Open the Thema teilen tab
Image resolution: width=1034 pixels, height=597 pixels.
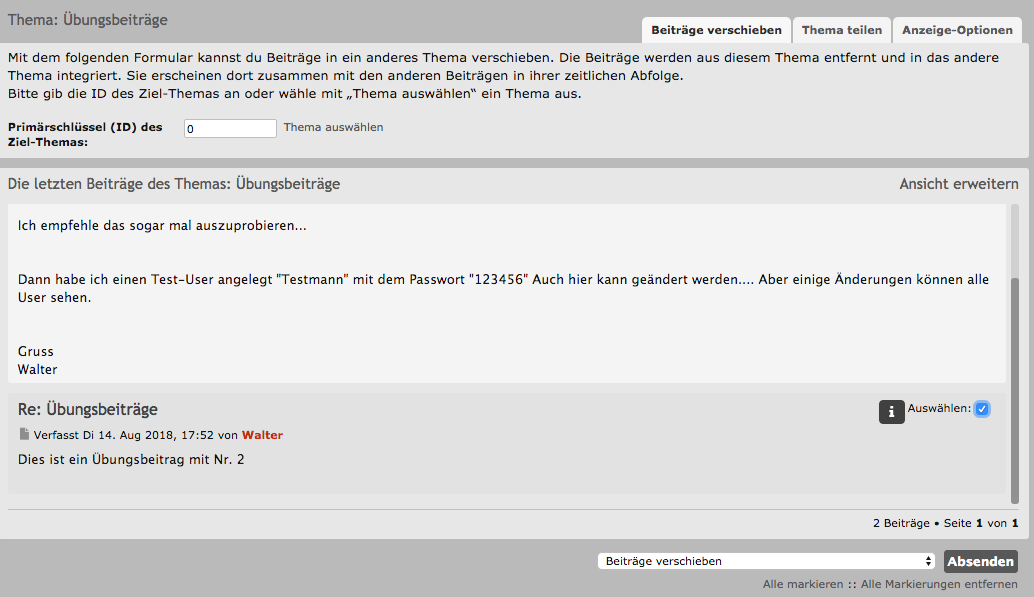point(841,30)
